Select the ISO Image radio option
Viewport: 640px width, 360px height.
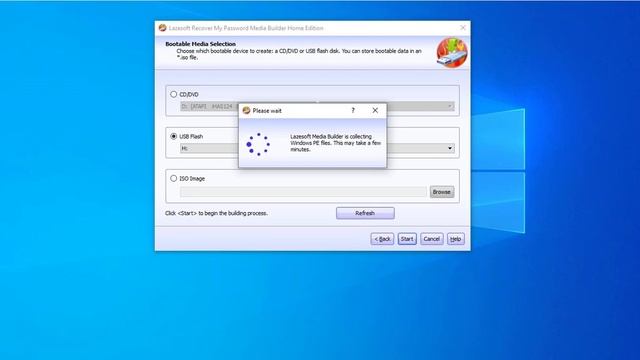tap(173, 178)
